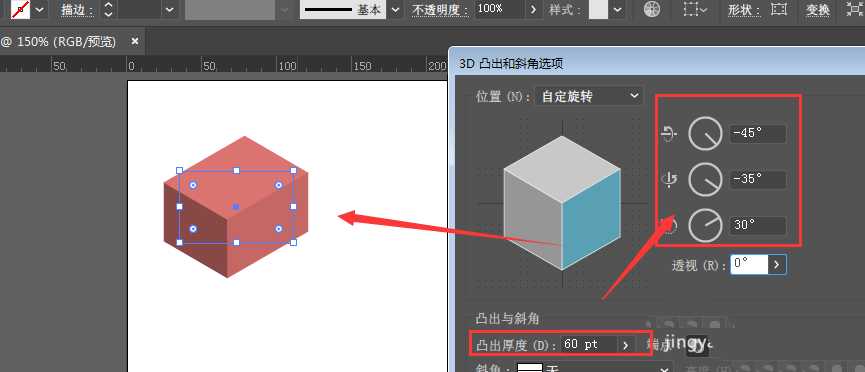The image size is (865, 372).
Task: Expand the 样式 graphic style dropdown
Action: click(x=617, y=10)
